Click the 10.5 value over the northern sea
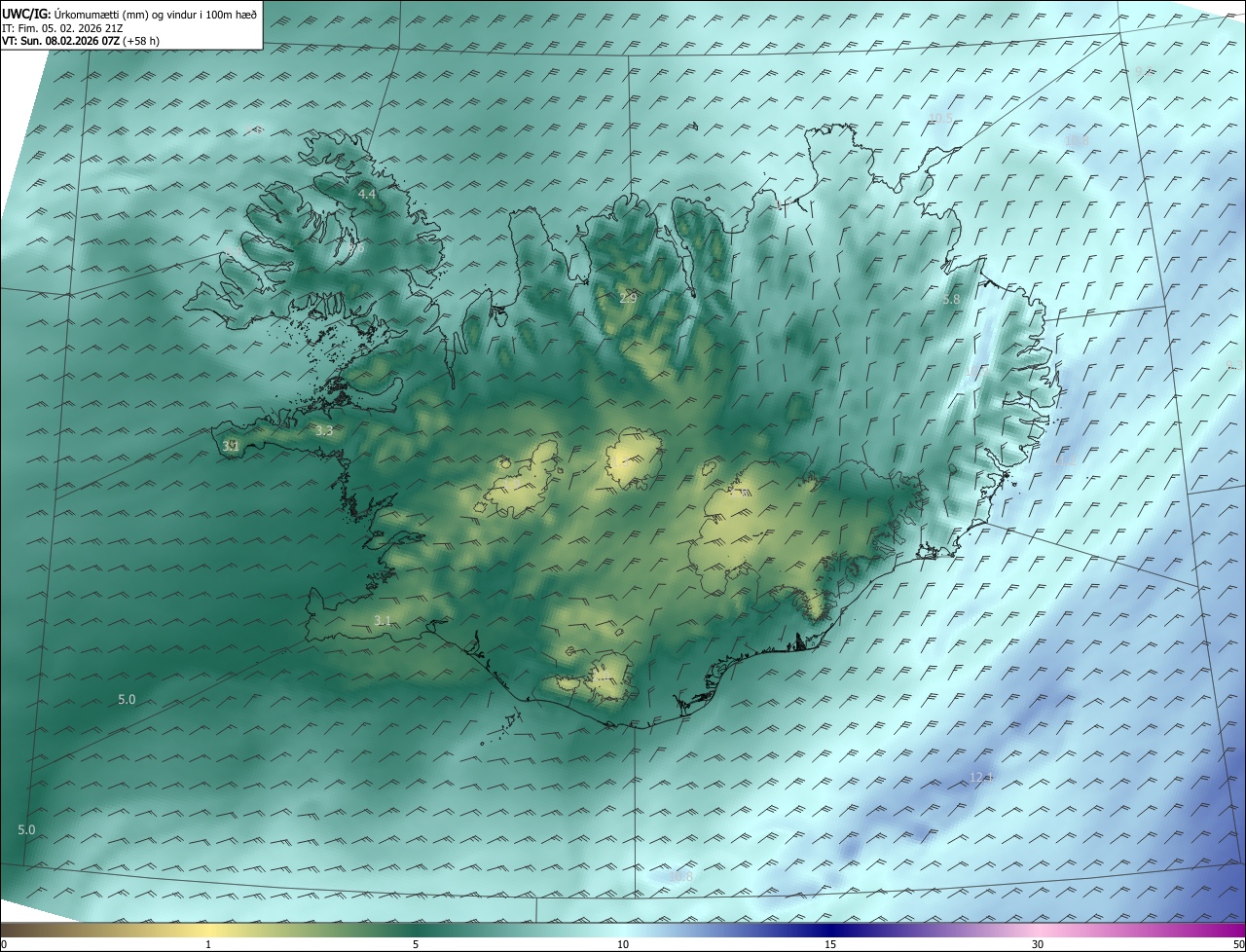Screen dimensions: 1246x952 coord(940,119)
